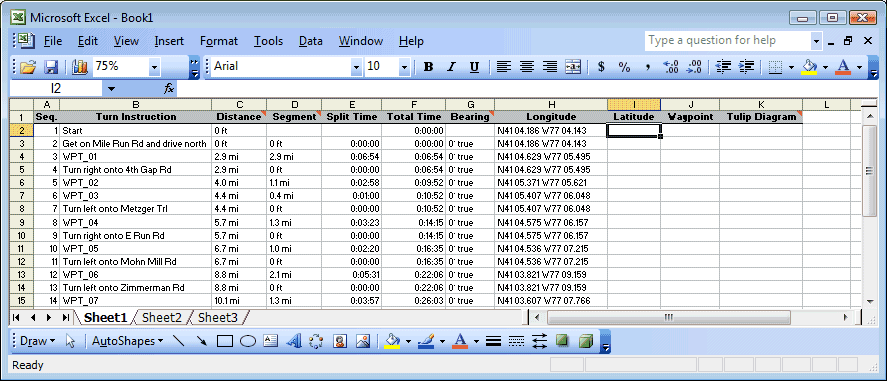Choose Line Style icon

pos(494,341)
